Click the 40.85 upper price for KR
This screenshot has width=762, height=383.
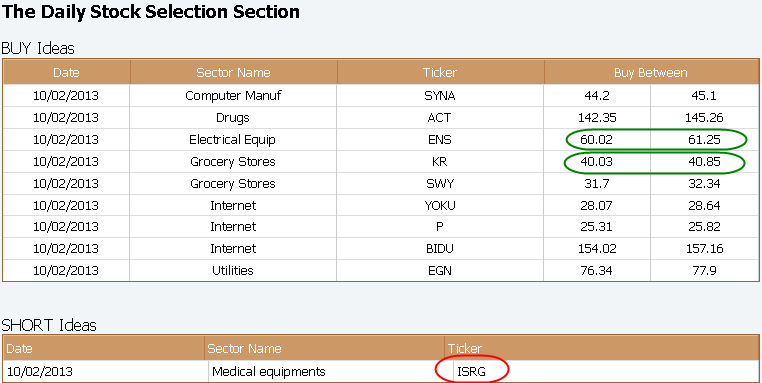pos(705,161)
